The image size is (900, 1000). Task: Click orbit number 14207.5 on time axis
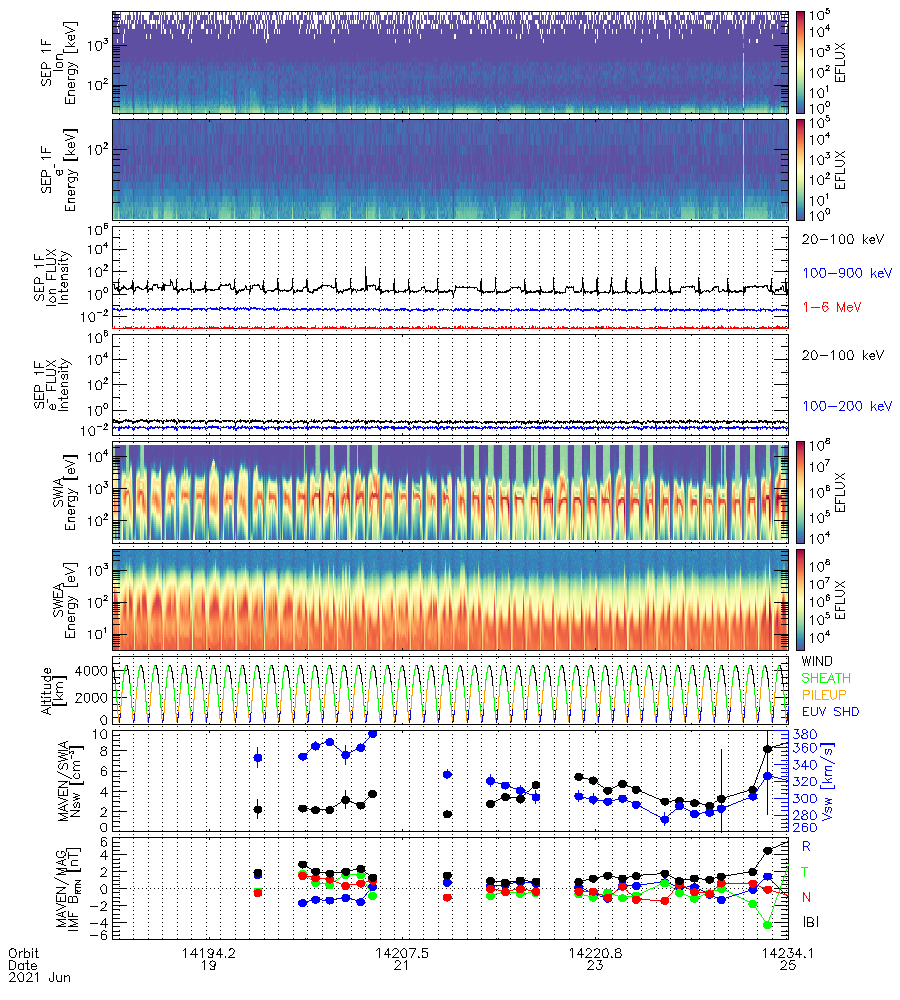tap(400, 954)
